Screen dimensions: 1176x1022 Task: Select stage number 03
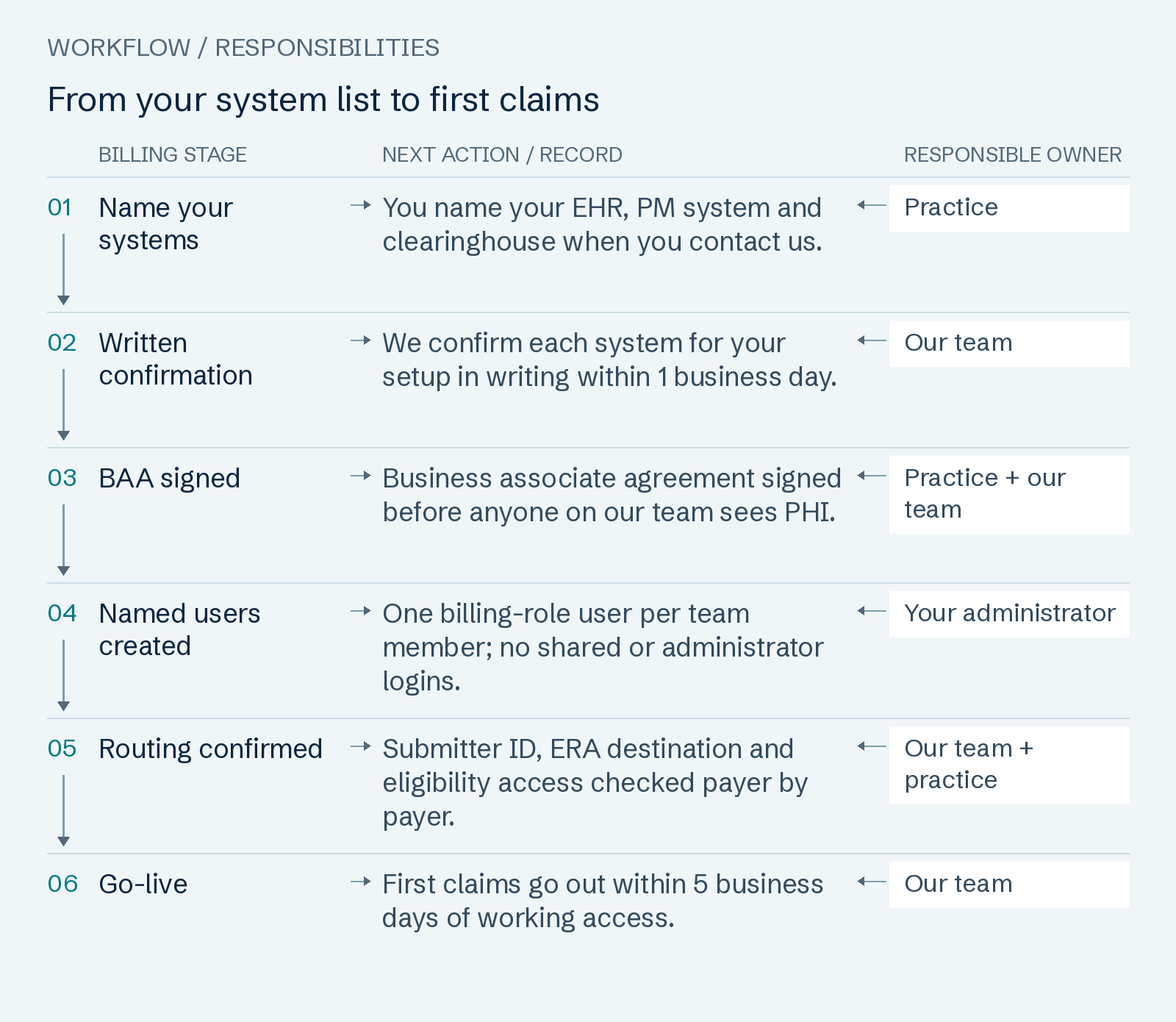click(x=62, y=479)
